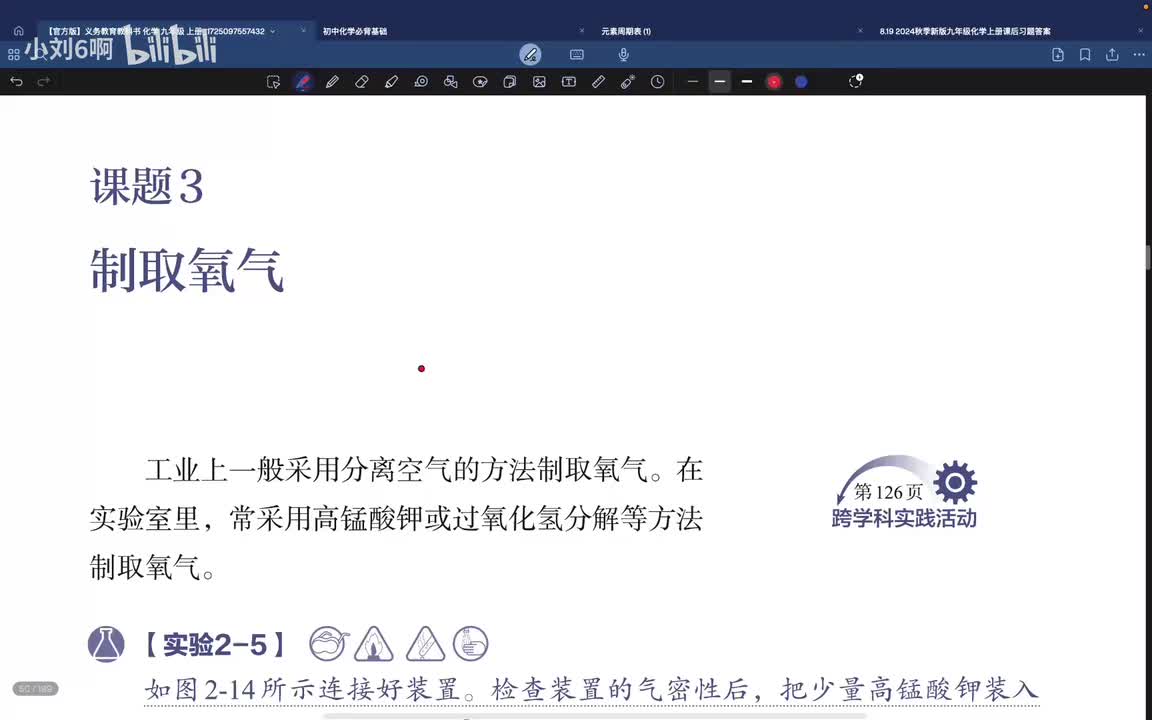Select the pencil tool
This screenshot has width=1152, height=720.
pyautogui.click(x=332, y=82)
